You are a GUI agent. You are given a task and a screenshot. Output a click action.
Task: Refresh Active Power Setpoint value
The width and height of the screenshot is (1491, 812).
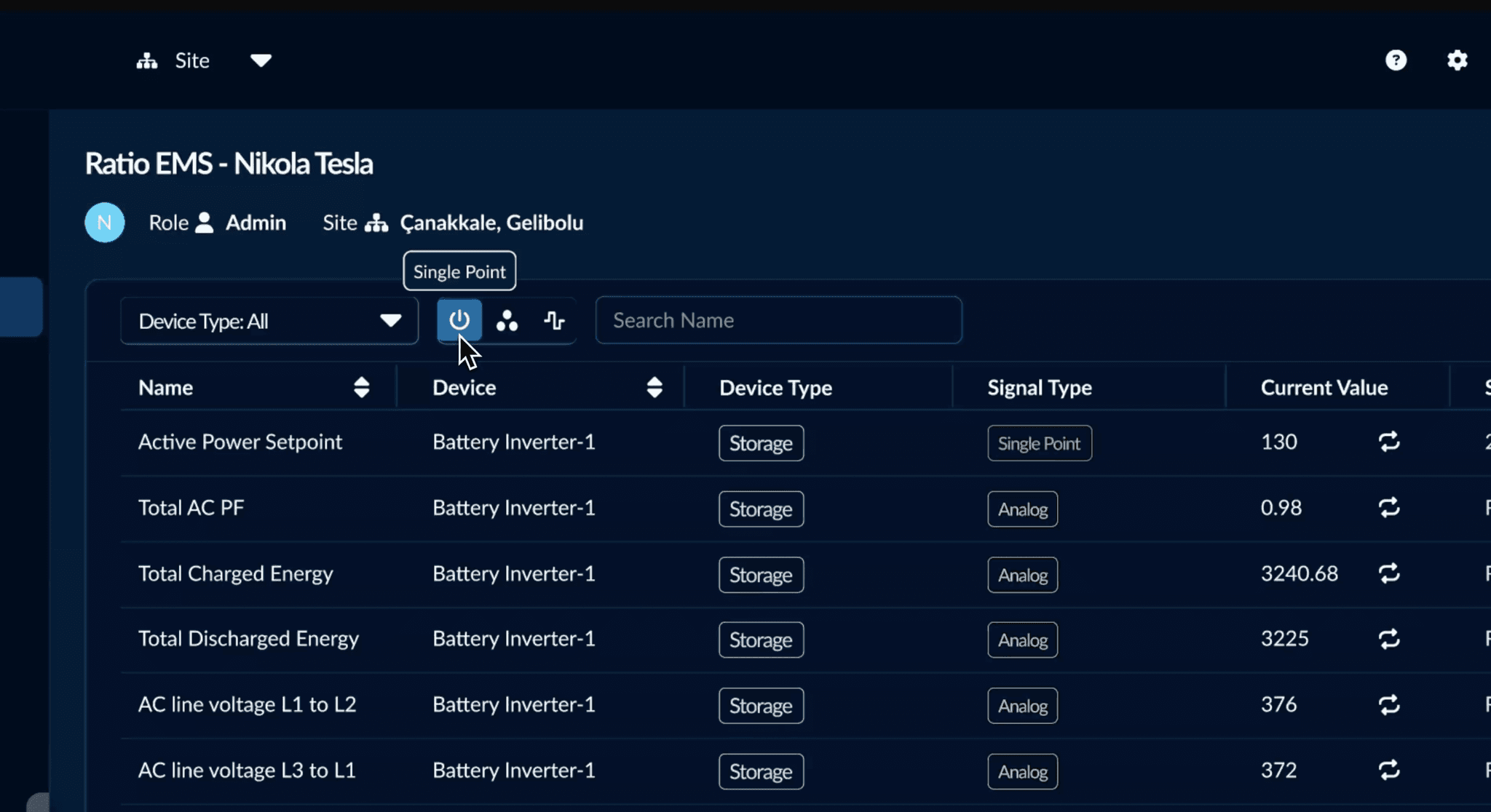pyautogui.click(x=1389, y=442)
